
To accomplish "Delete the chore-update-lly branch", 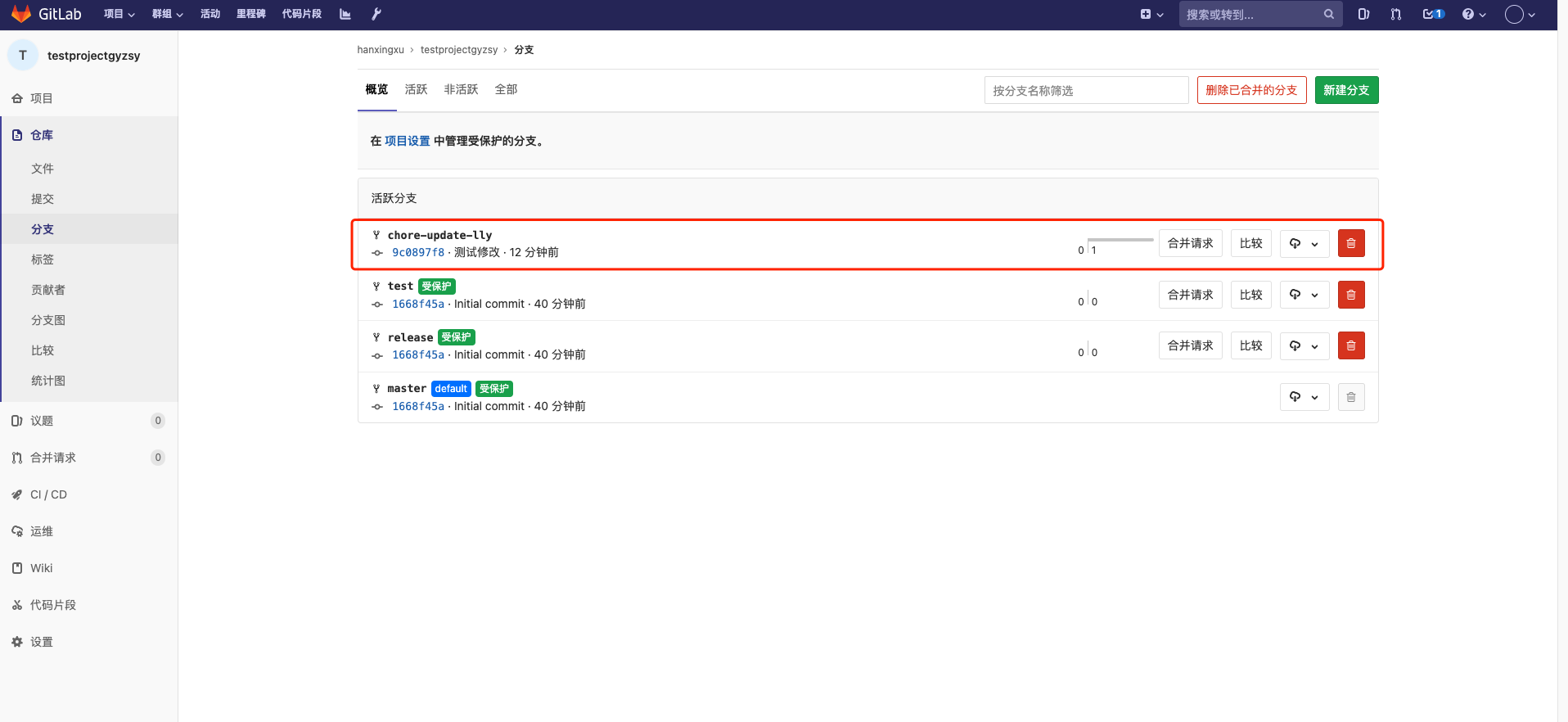I will [x=1351, y=243].
